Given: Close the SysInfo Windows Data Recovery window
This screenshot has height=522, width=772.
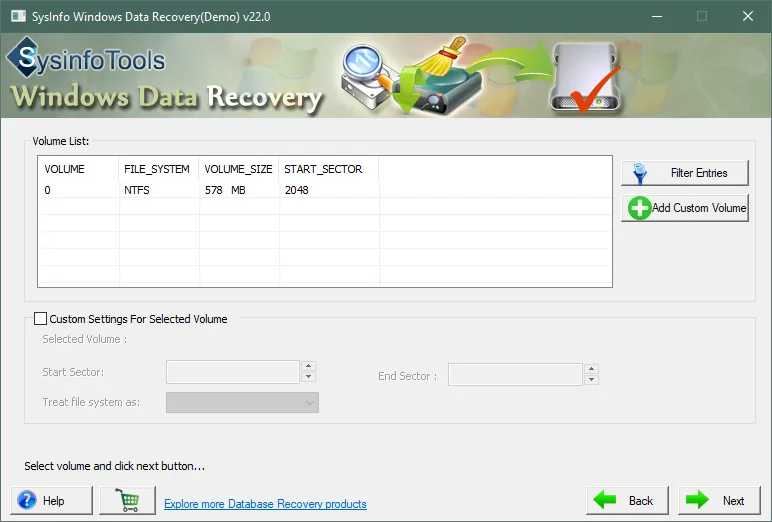Looking at the screenshot, I should point(748,16).
